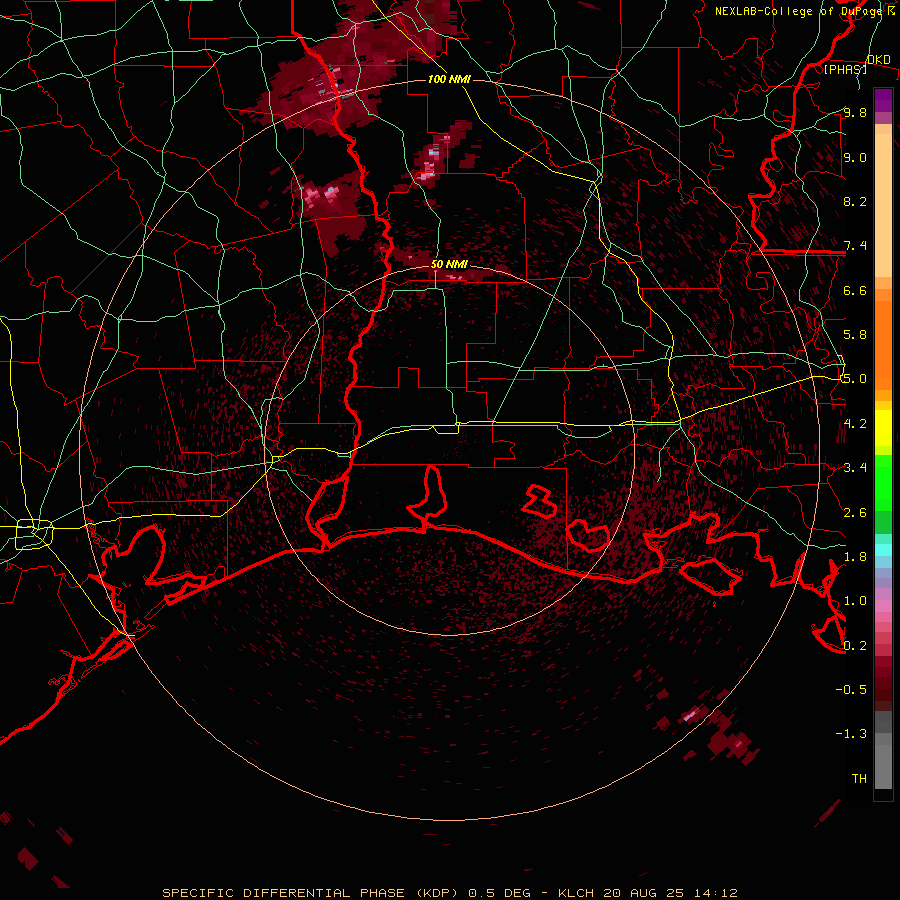The width and height of the screenshot is (900, 900).
Task: Pick the pale peach color bar segment
Action: click(883, 206)
